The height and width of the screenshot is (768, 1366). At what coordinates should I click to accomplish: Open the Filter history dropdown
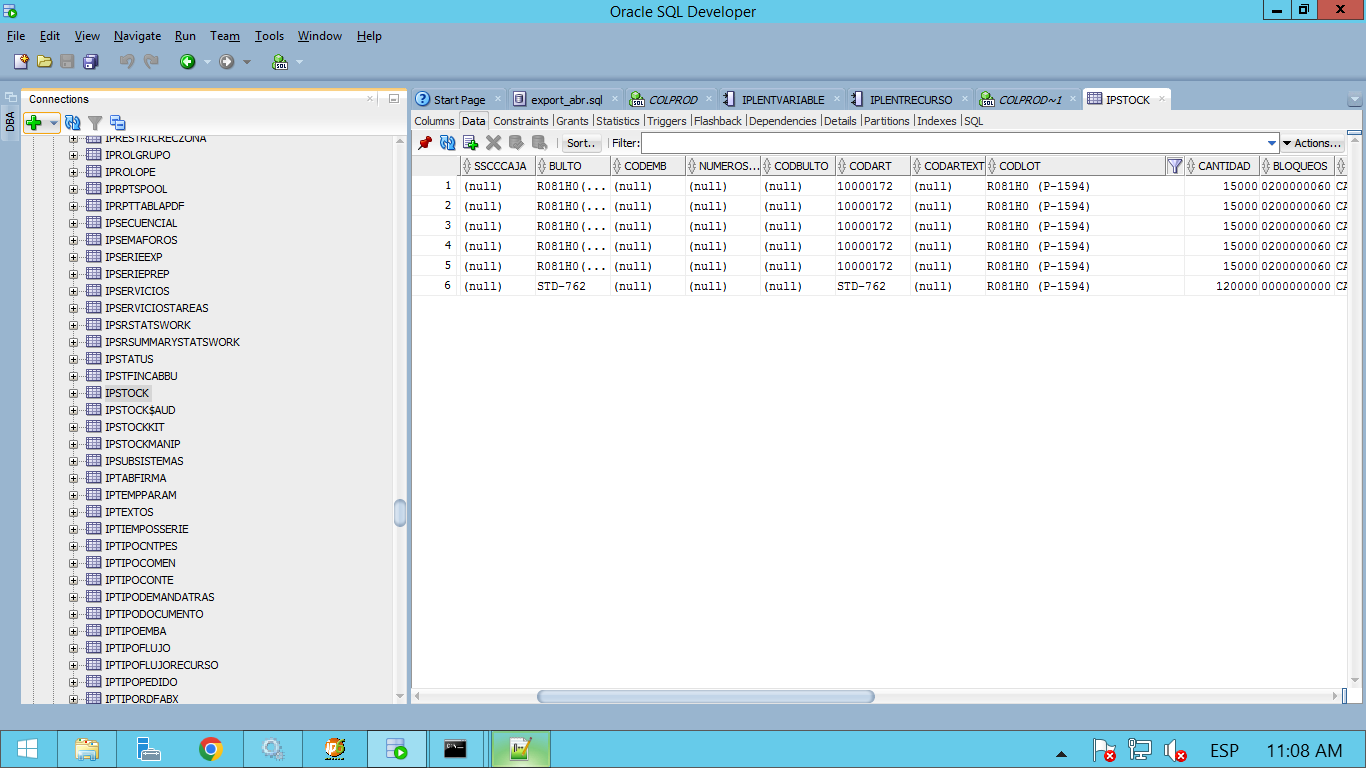[x=1272, y=143]
